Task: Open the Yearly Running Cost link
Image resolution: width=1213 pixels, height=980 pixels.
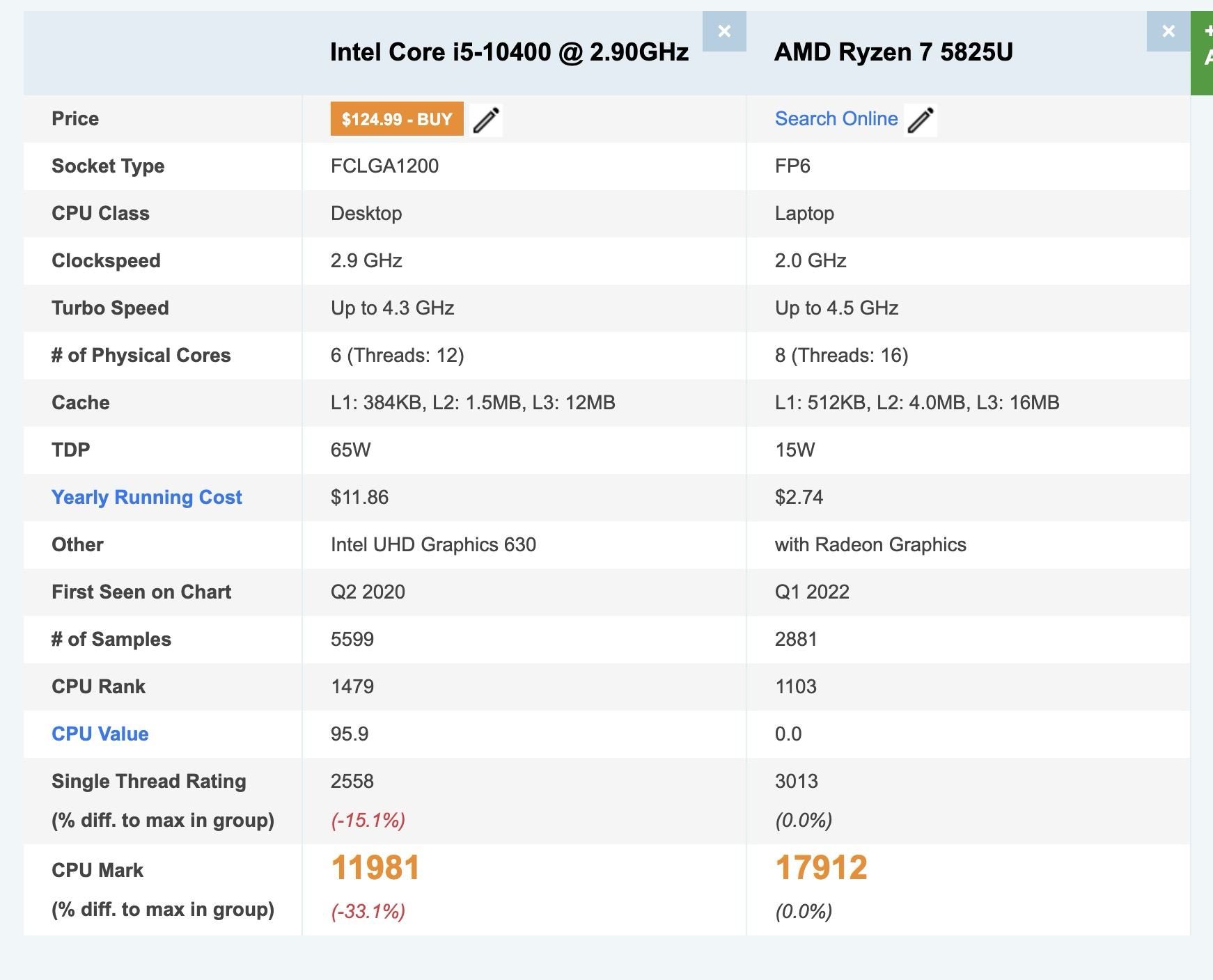Action: (x=147, y=497)
